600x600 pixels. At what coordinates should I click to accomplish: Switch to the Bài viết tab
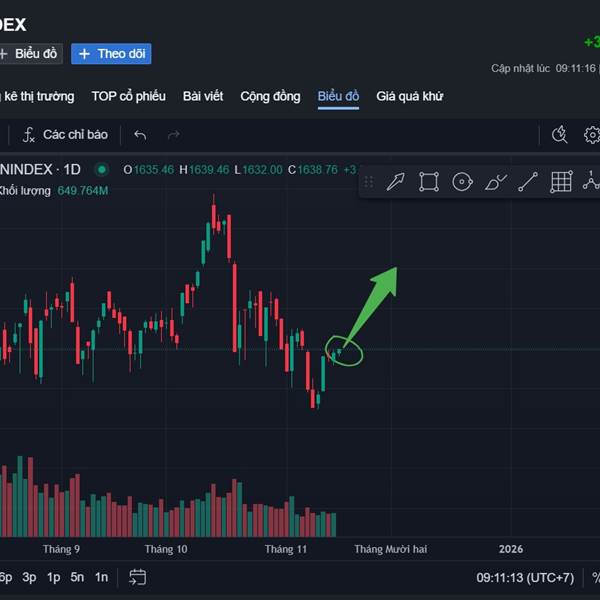coord(203,96)
